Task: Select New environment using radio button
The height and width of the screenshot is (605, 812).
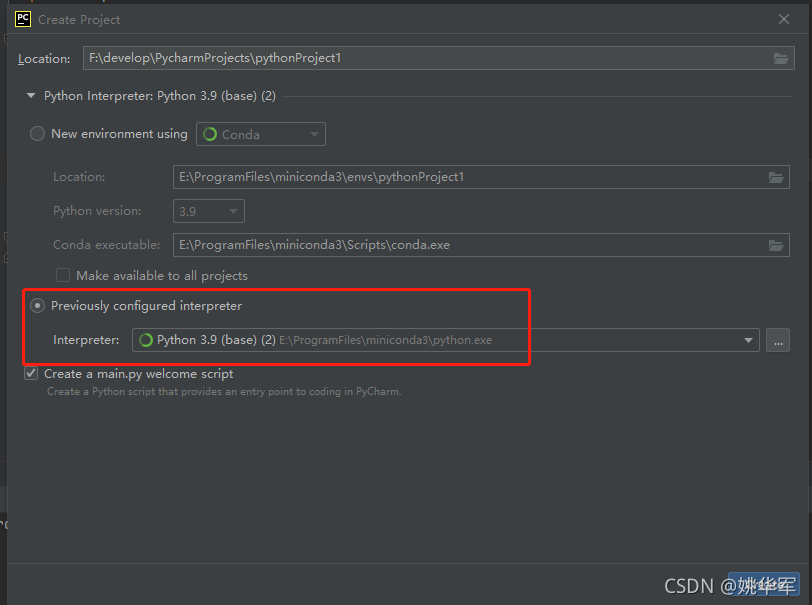Action: coord(37,134)
